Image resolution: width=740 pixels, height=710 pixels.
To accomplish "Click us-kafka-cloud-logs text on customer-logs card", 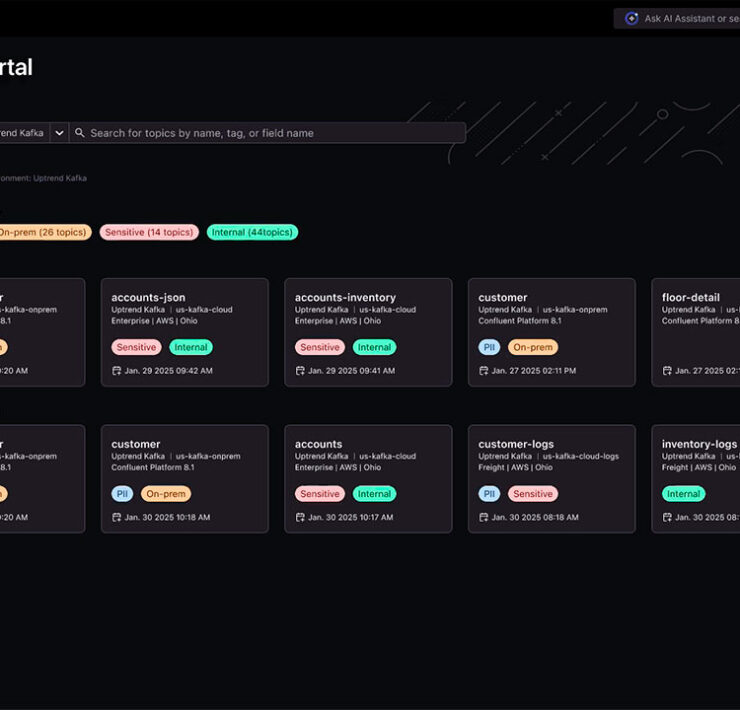I will pos(580,456).
